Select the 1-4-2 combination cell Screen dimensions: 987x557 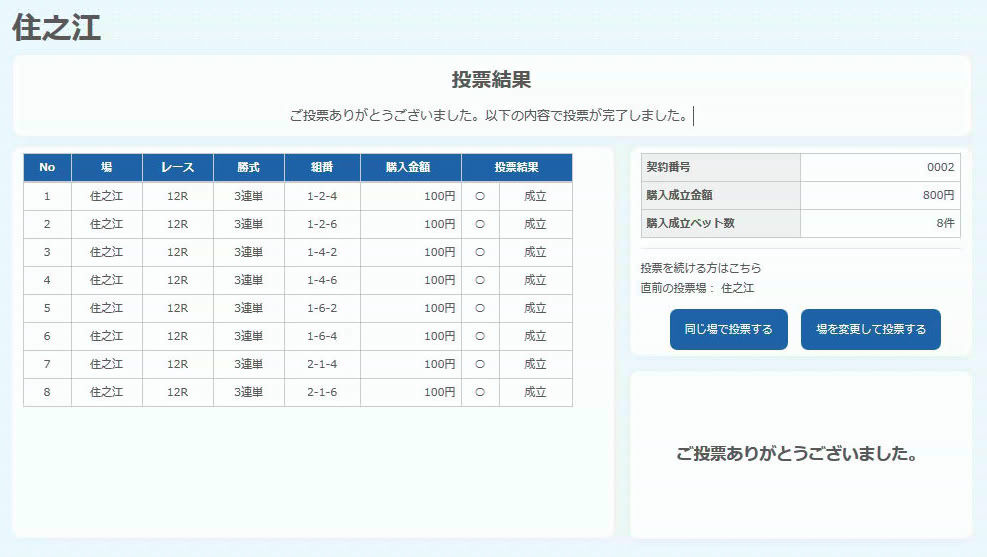point(322,252)
